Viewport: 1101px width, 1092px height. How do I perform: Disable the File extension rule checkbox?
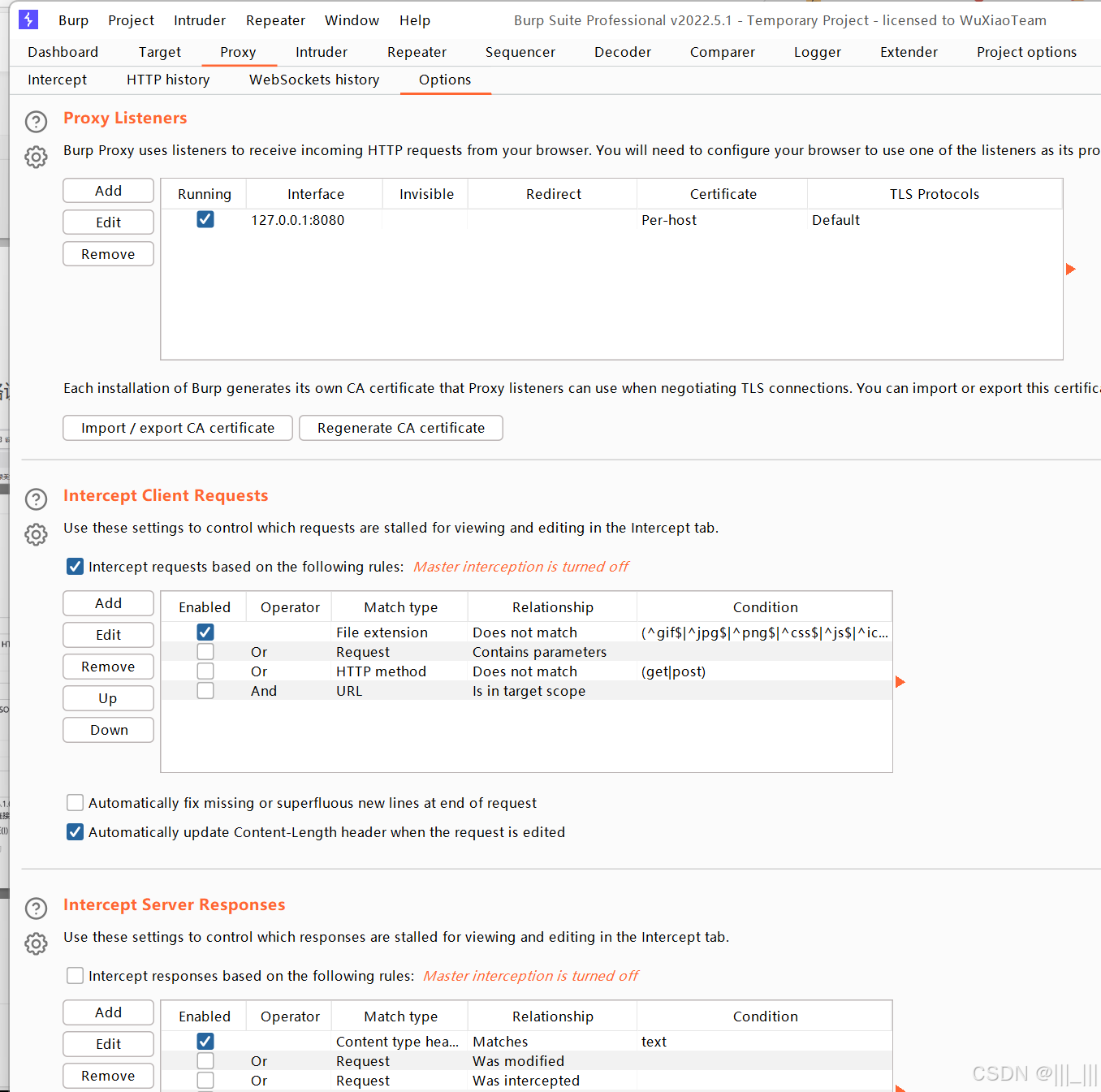[205, 632]
